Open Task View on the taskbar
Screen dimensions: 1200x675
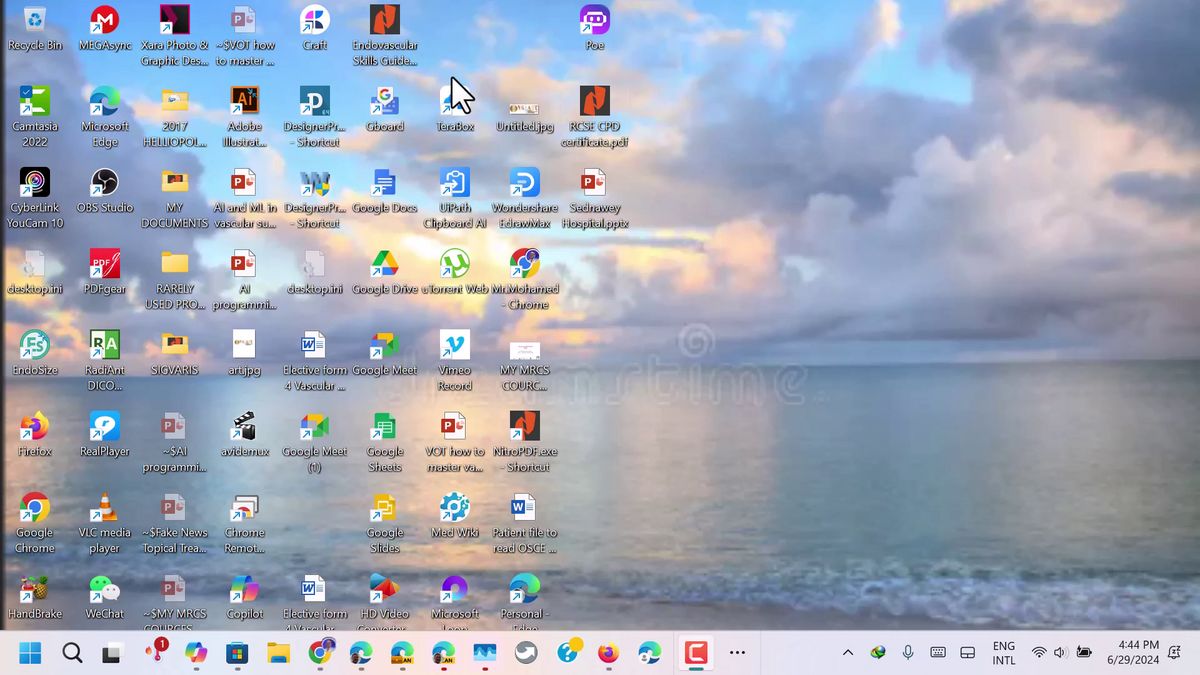[x=112, y=653]
